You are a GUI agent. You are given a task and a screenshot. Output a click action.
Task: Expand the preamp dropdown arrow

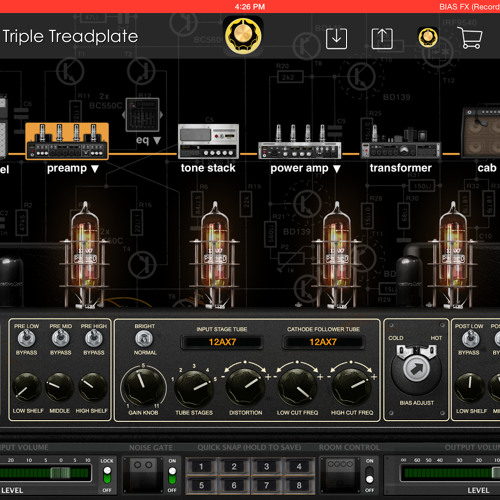tap(95, 169)
